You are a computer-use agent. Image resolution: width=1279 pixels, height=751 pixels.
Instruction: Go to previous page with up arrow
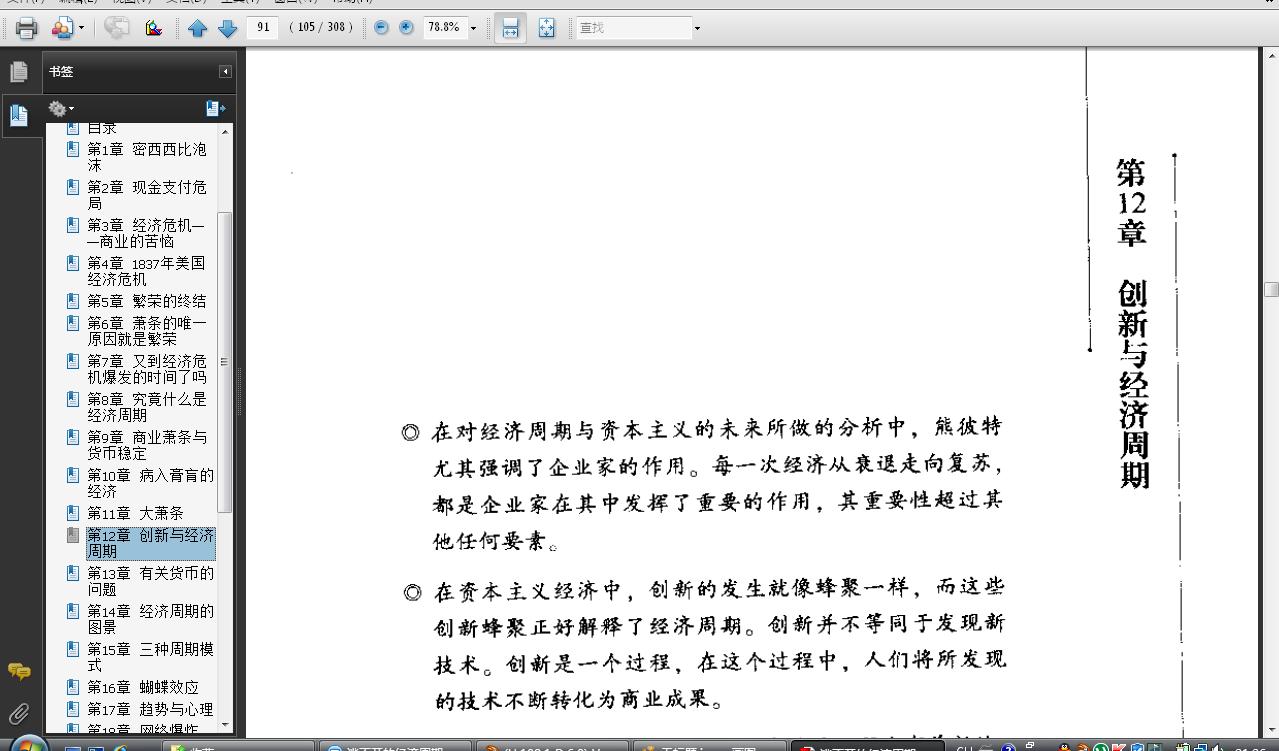pos(197,28)
